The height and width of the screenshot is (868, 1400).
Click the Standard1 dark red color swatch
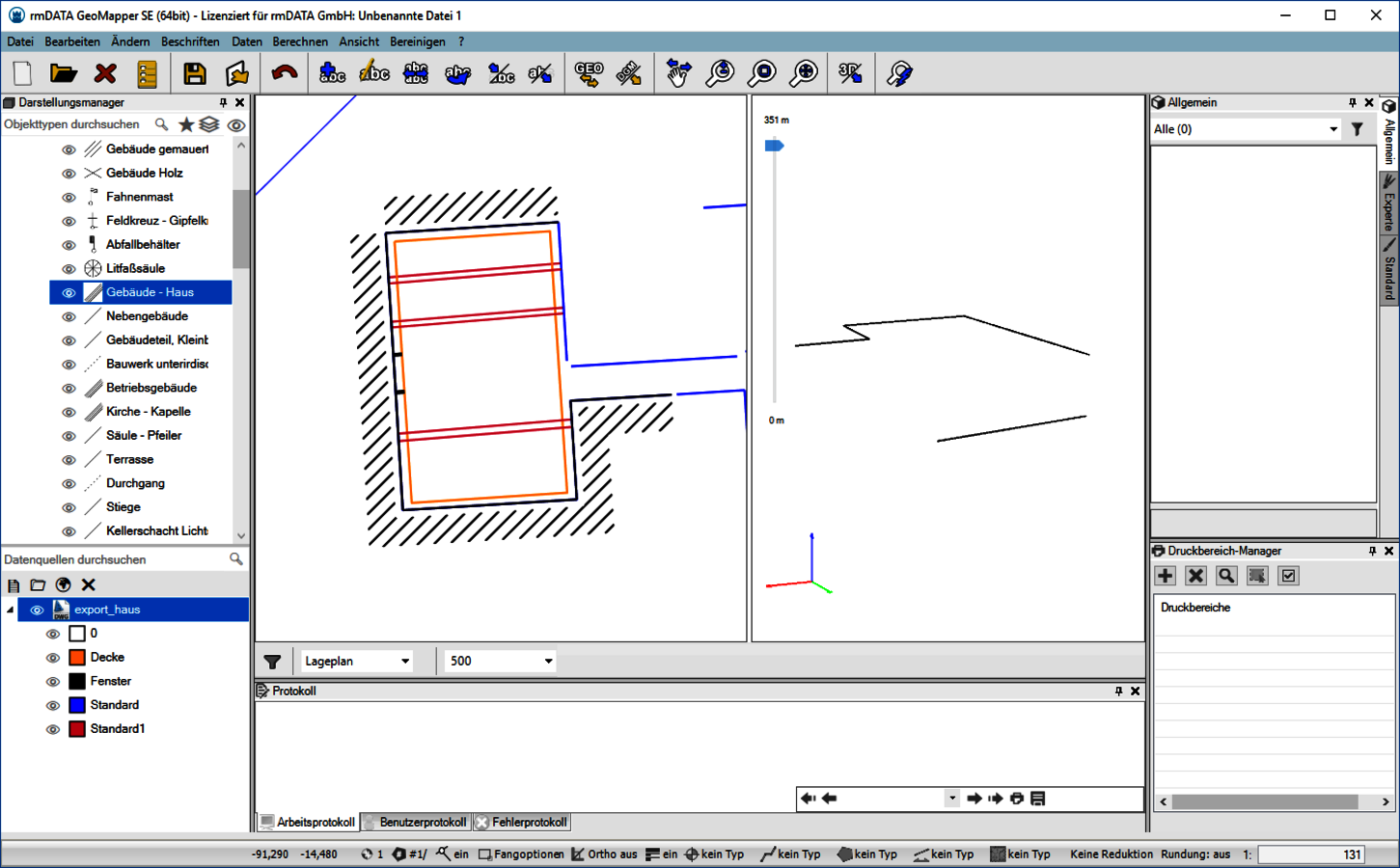[x=77, y=729]
